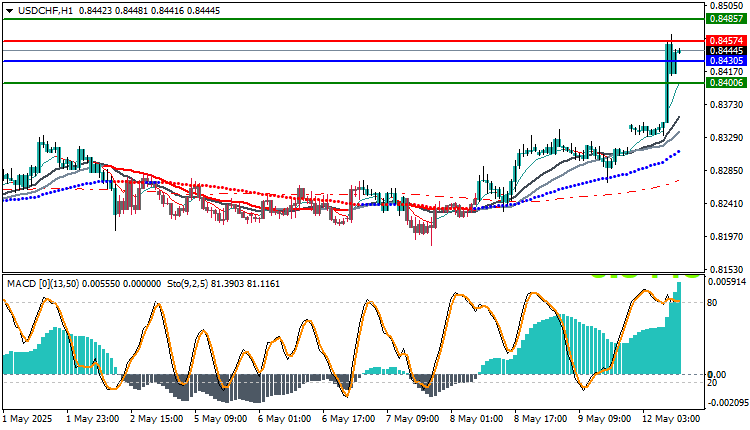Image resolution: width=750 pixels, height=430 pixels.
Task: Click the 8 May 01:00 time label
Action: tap(476, 419)
